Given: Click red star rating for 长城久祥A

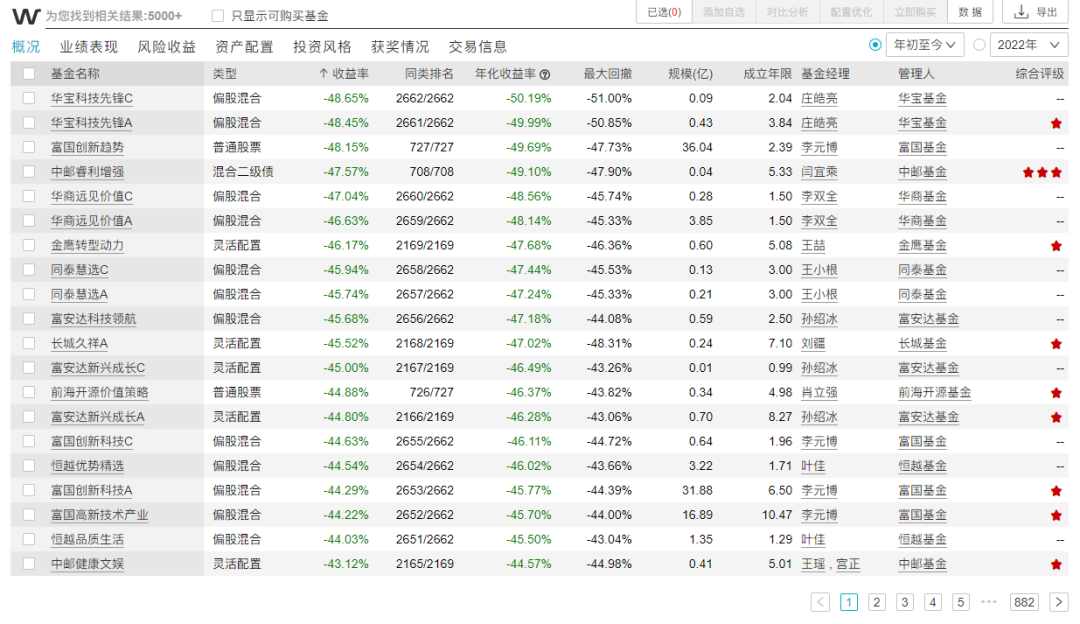Looking at the screenshot, I should pyautogui.click(x=1056, y=344).
